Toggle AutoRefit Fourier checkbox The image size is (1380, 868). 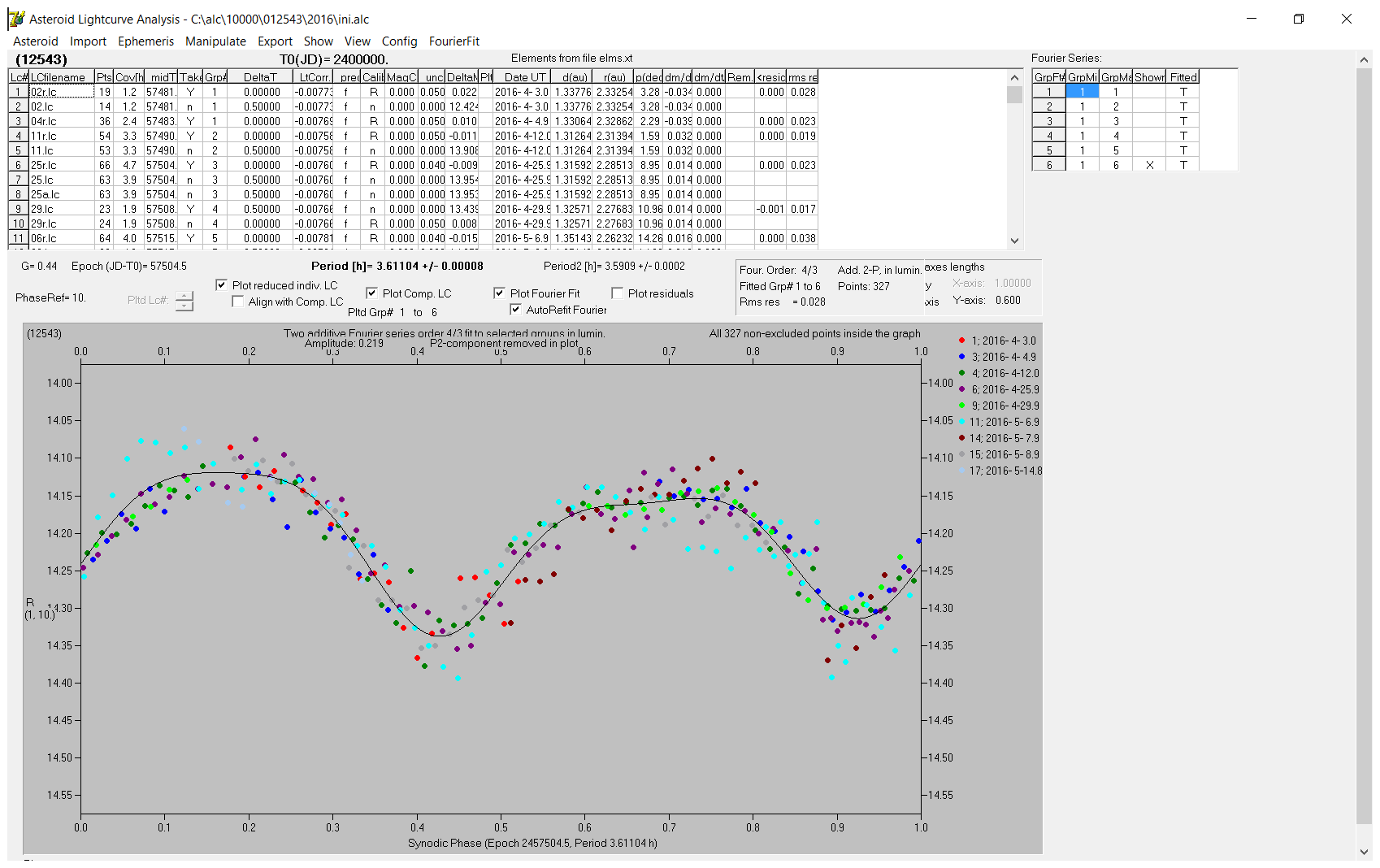coord(515,310)
